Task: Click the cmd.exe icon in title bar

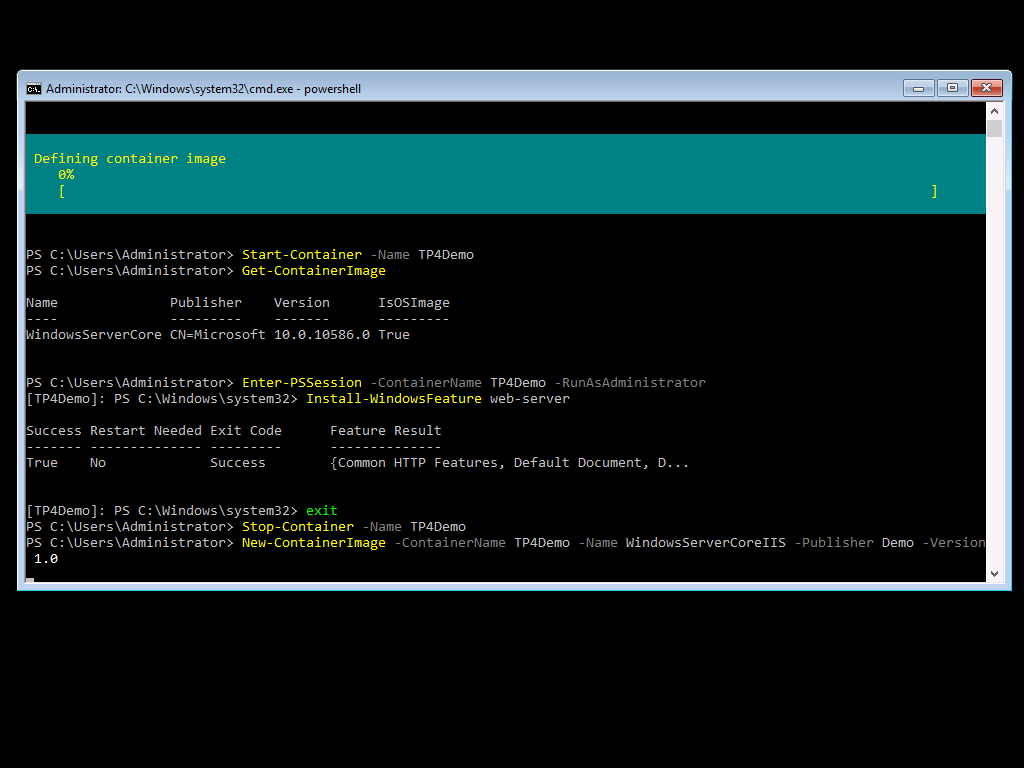Action: tap(33, 89)
